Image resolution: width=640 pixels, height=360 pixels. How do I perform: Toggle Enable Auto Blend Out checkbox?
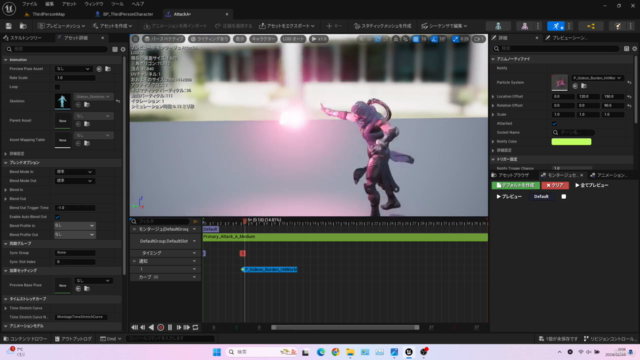coord(57,217)
